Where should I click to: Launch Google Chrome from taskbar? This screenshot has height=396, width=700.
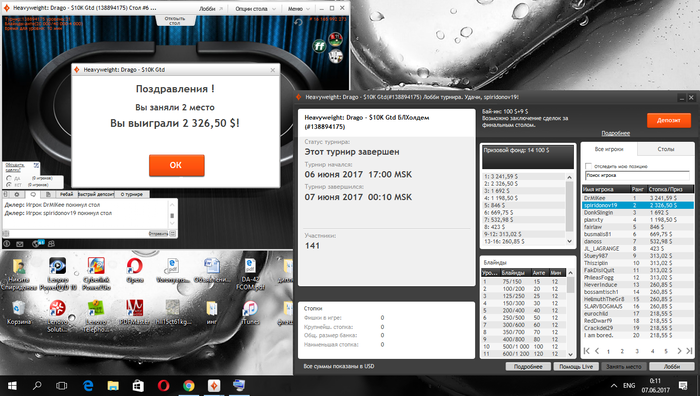(x=188, y=385)
